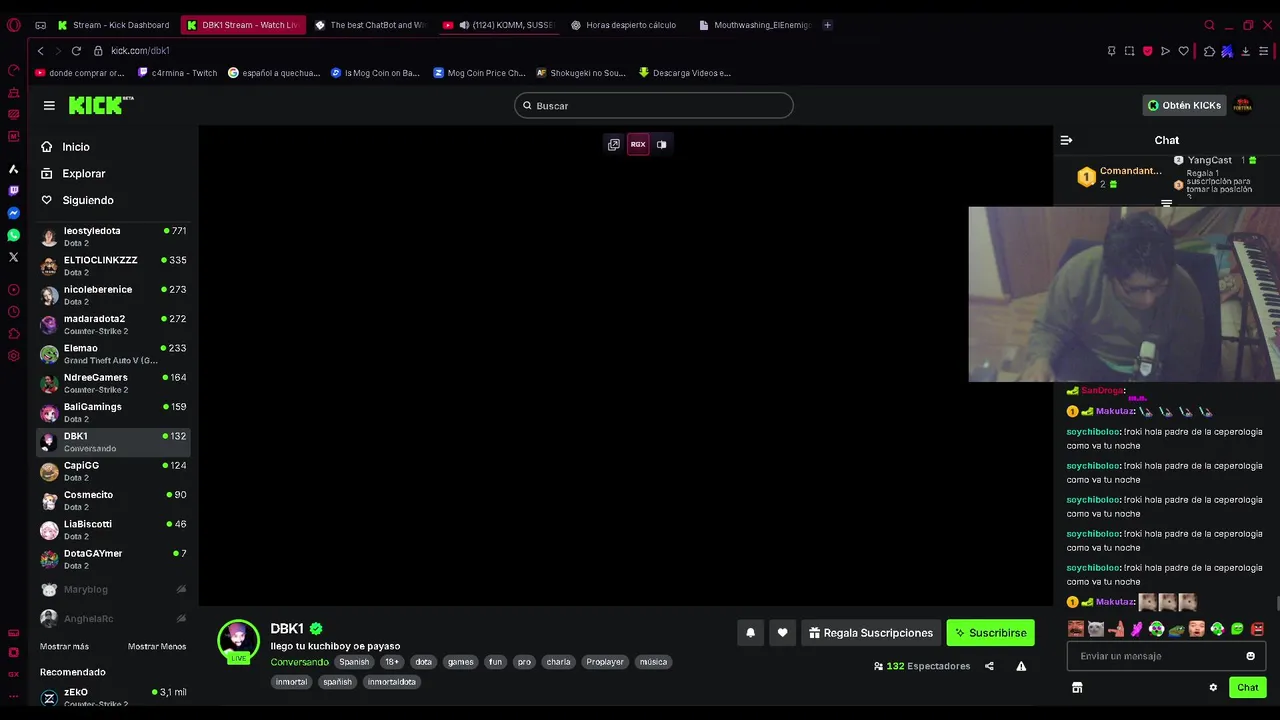Open Explorar in the sidebar
This screenshot has width=1280, height=720.
72,173
